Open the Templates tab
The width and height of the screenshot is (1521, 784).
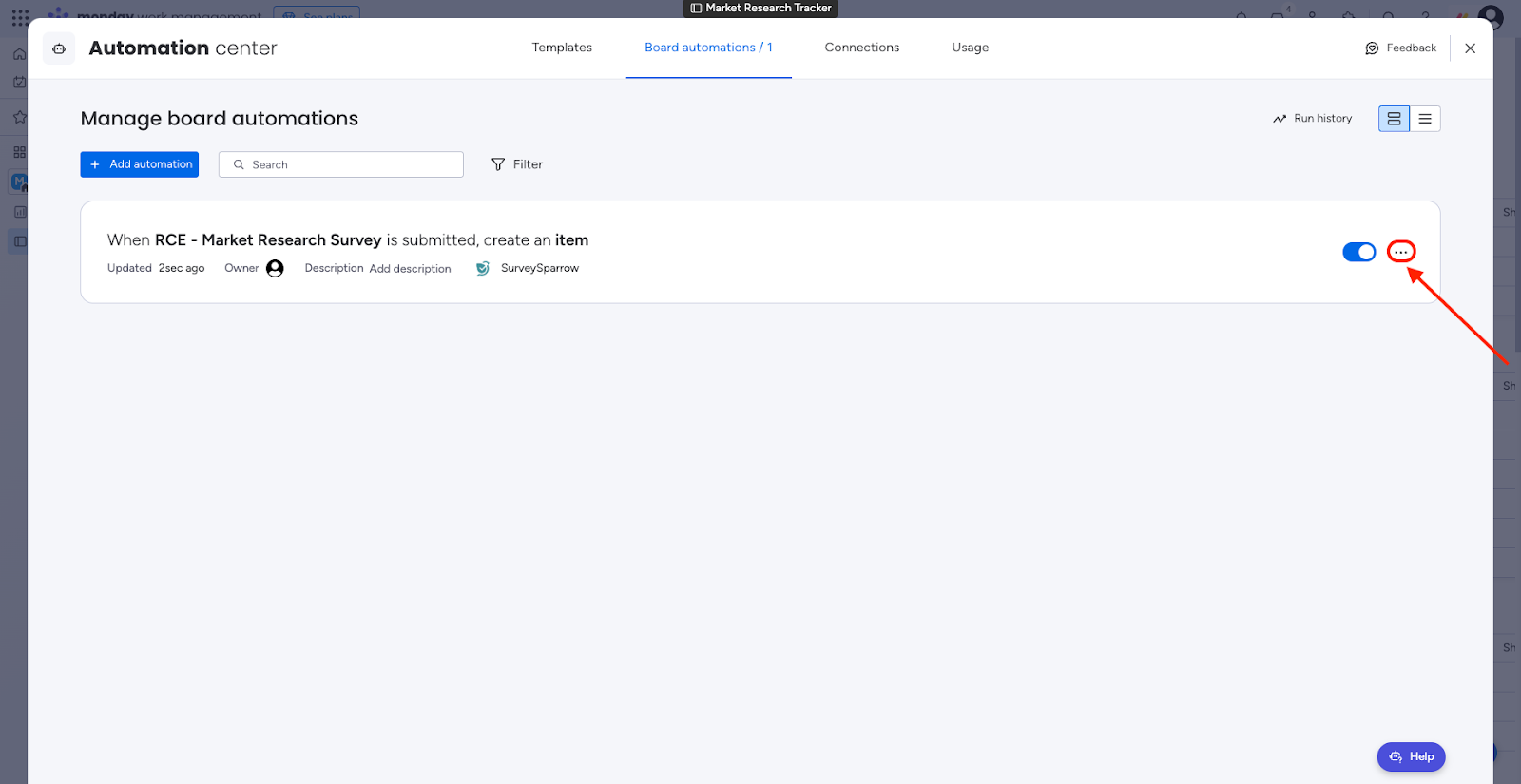click(x=562, y=48)
